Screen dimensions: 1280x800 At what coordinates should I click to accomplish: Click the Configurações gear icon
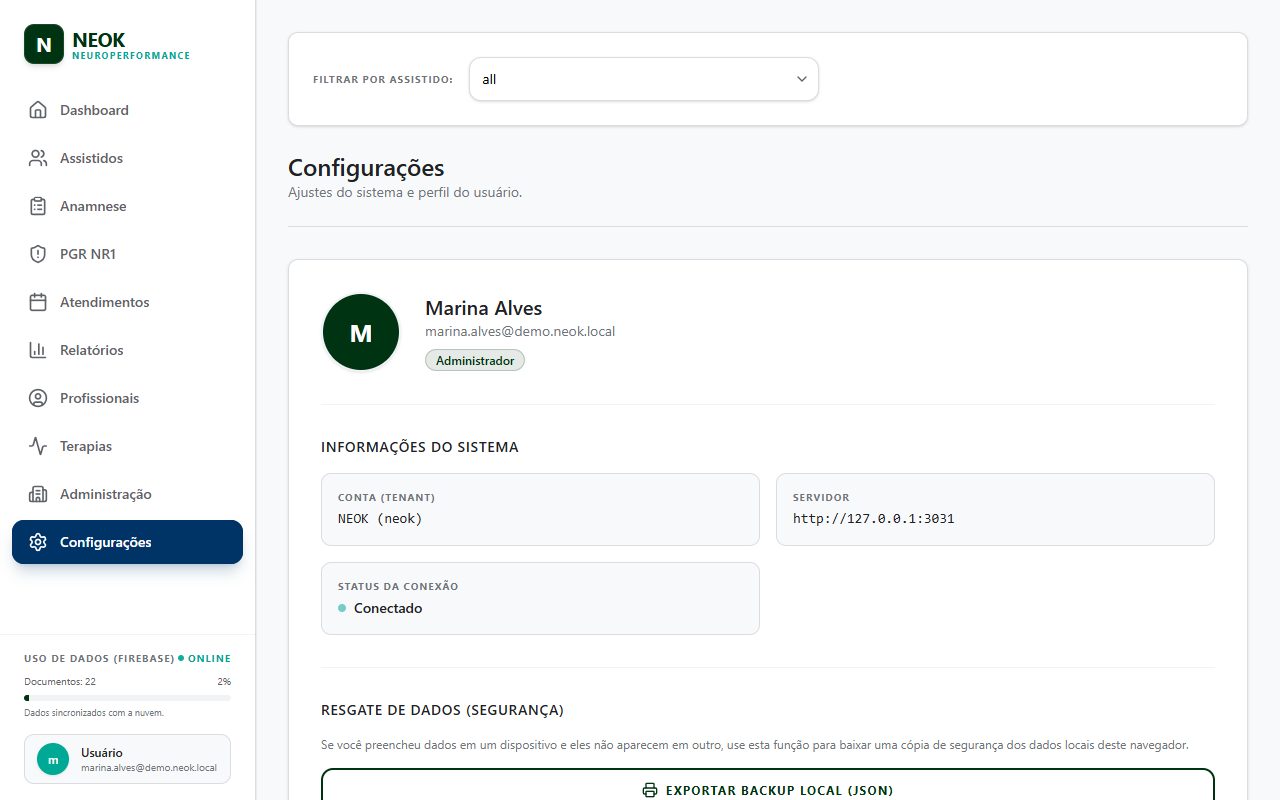(38, 542)
